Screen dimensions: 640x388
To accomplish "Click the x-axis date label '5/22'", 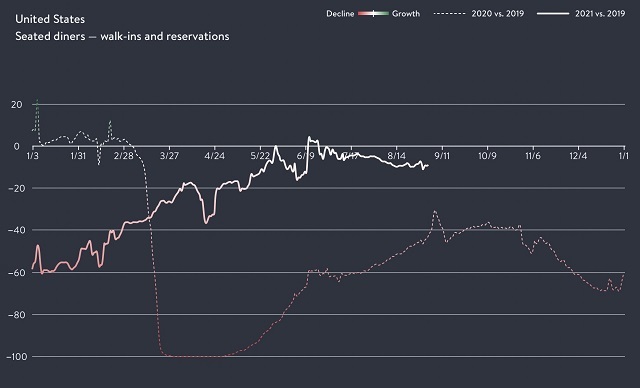I will (260, 156).
